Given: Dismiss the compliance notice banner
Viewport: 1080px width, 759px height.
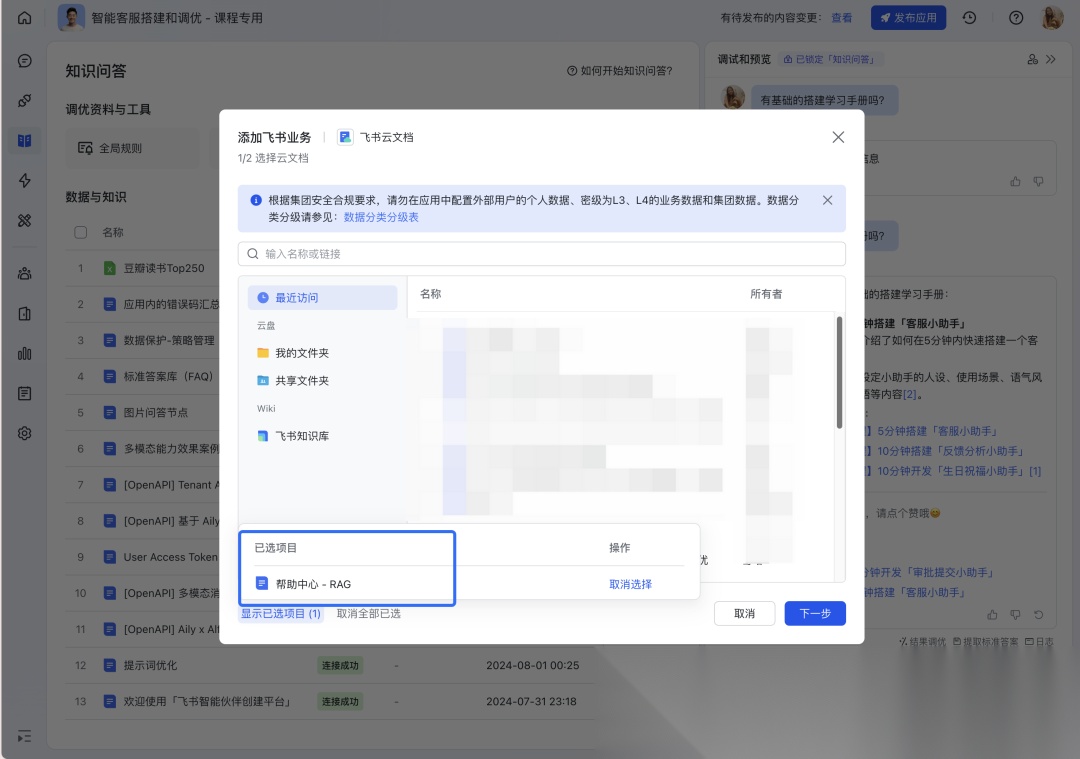Looking at the screenshot, I should (x=827, y=200).
